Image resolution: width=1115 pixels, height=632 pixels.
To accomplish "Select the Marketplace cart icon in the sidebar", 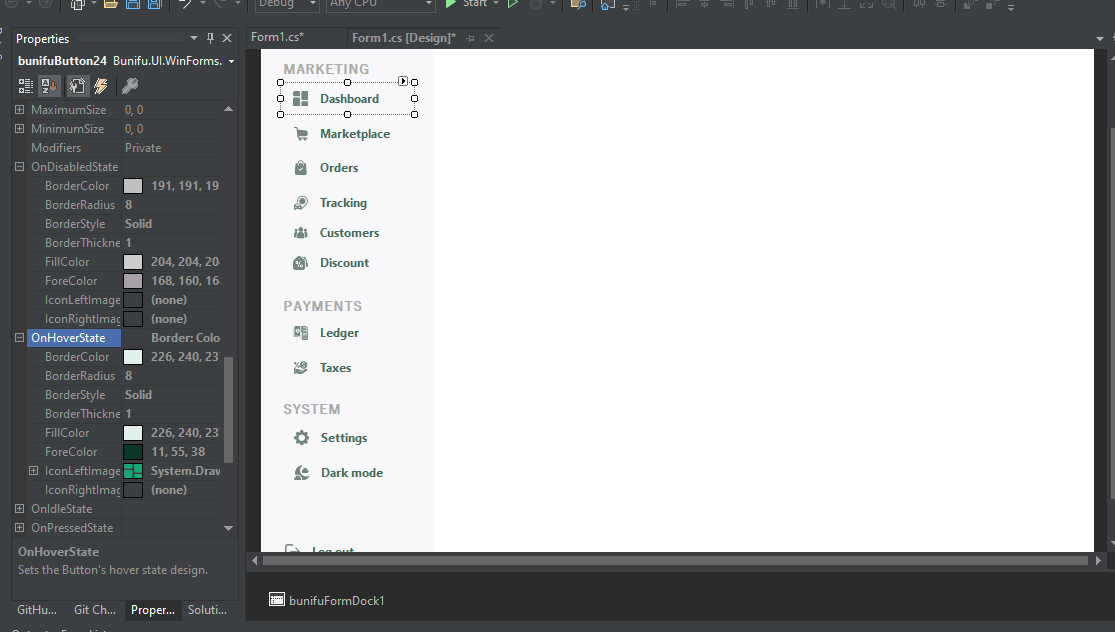I will 299,133.
